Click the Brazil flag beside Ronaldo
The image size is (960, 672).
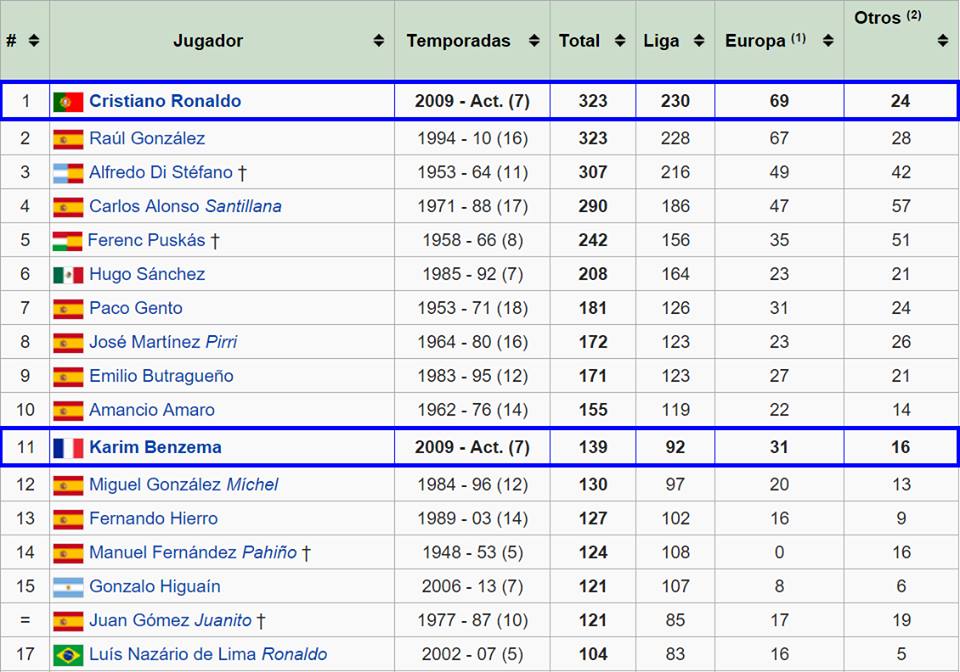(68, 655)
